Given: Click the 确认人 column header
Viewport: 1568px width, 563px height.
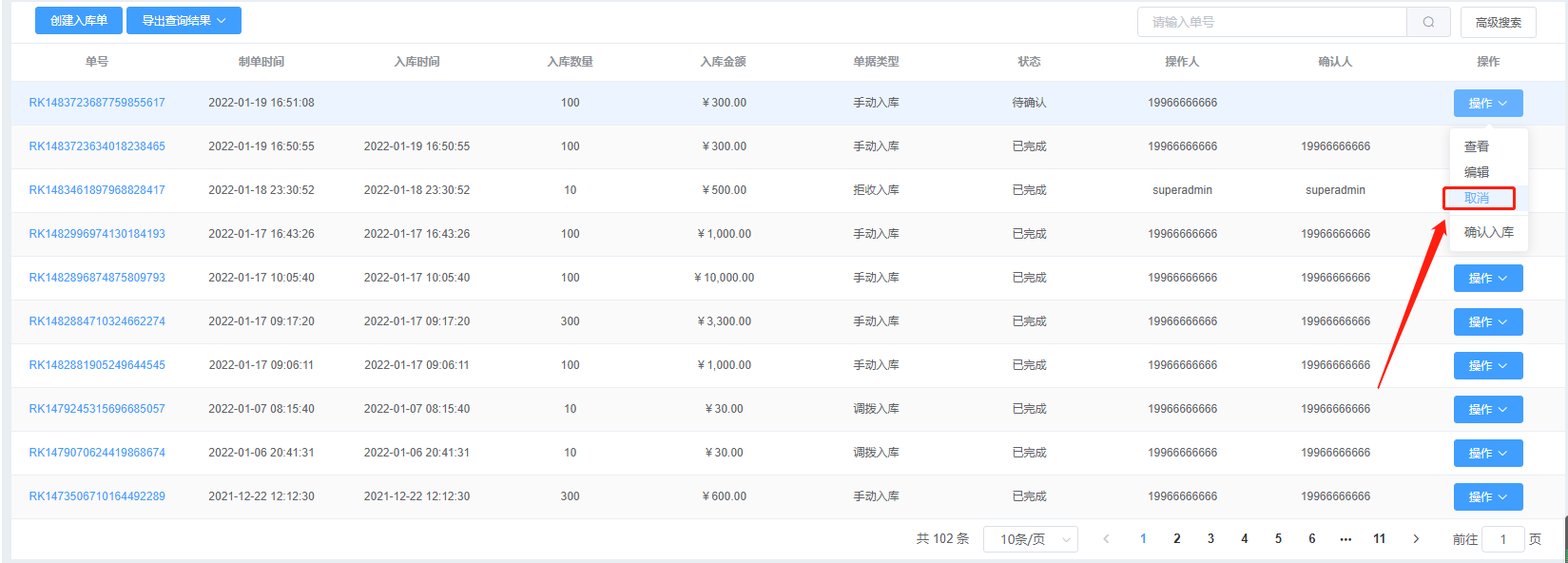Looking at the screenshot, I should click(x=1336, y=62).
